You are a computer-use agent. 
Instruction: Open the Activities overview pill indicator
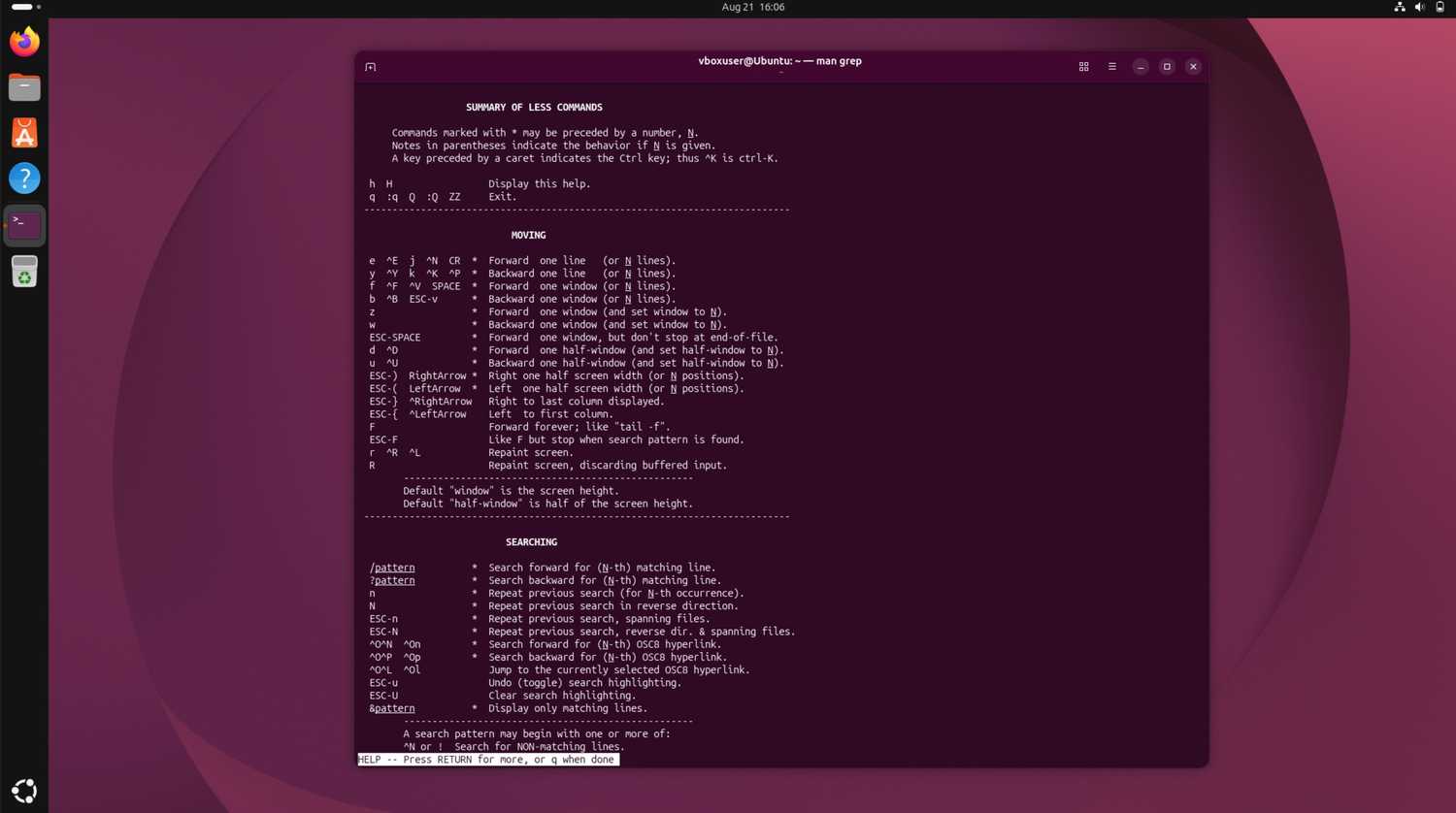pos(26,7)
